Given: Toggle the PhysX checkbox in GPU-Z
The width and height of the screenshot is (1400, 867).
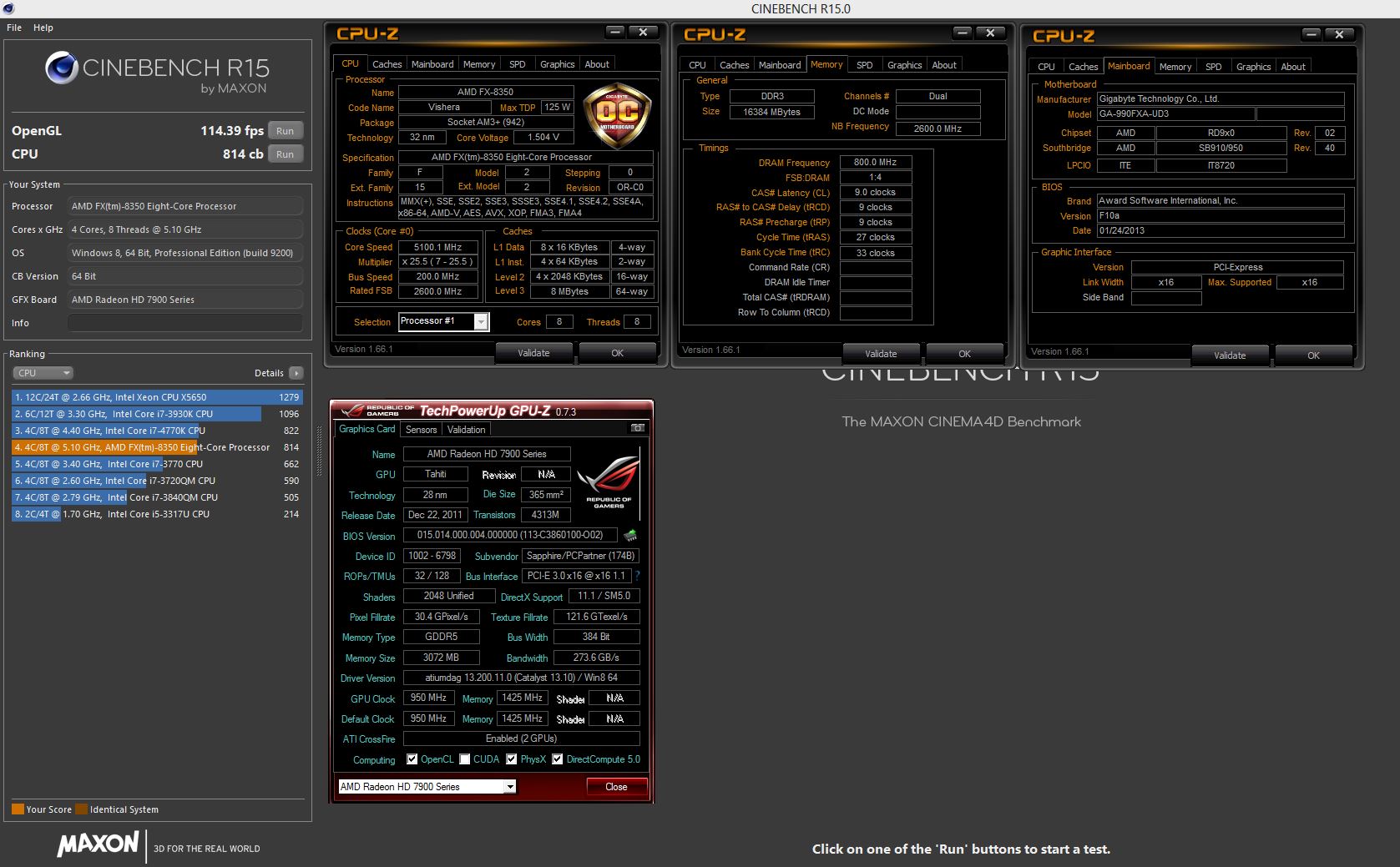Looking at the screenshot, I should pos(511,759).
